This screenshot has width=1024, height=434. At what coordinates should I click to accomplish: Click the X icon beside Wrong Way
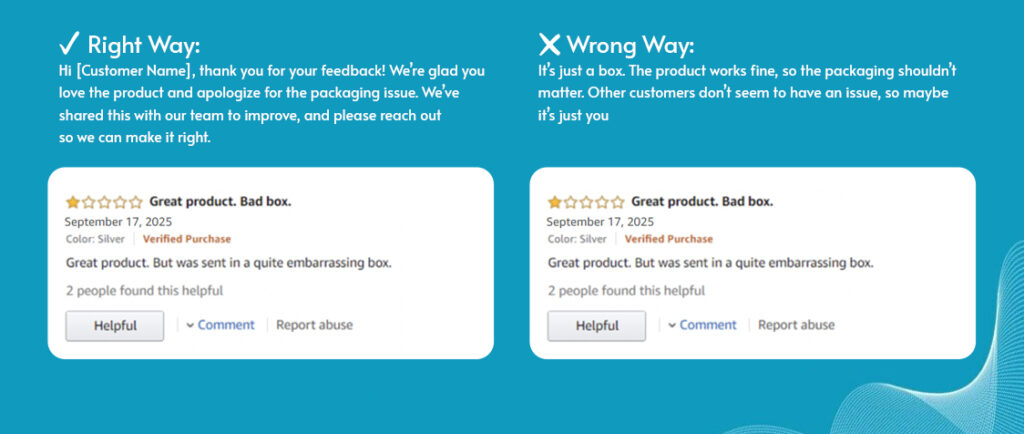click(549, 44)
